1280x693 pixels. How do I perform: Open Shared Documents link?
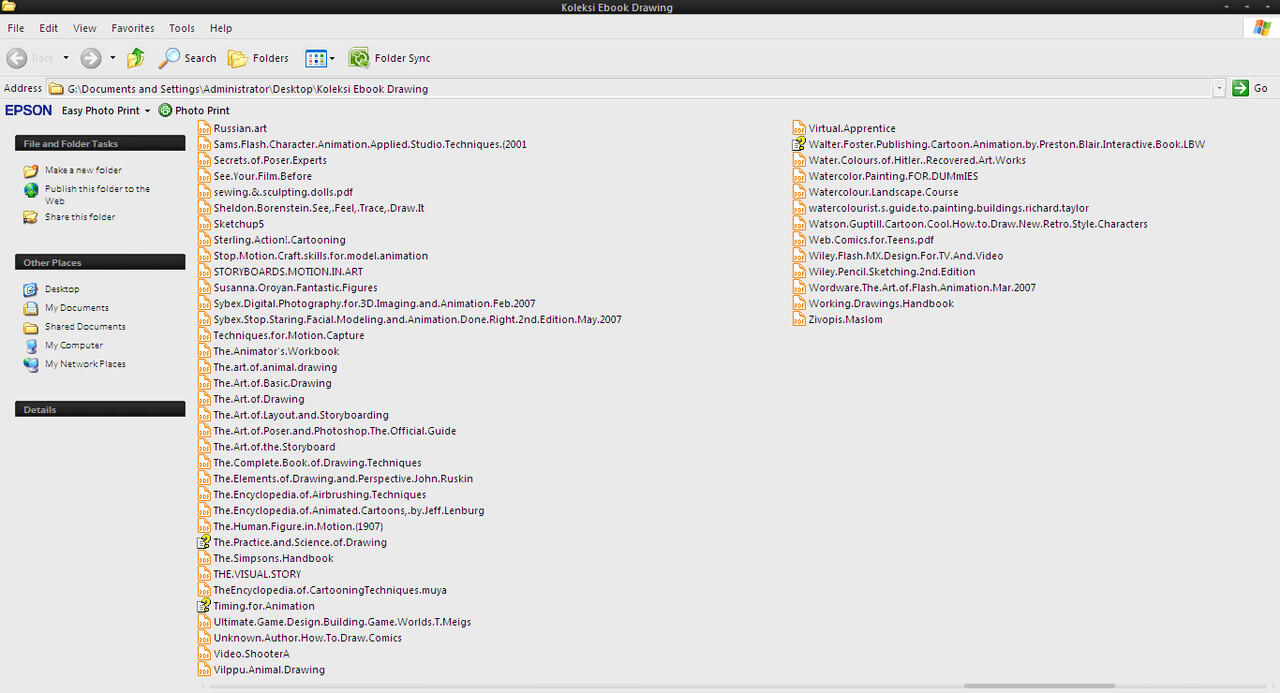pos(85,327)
